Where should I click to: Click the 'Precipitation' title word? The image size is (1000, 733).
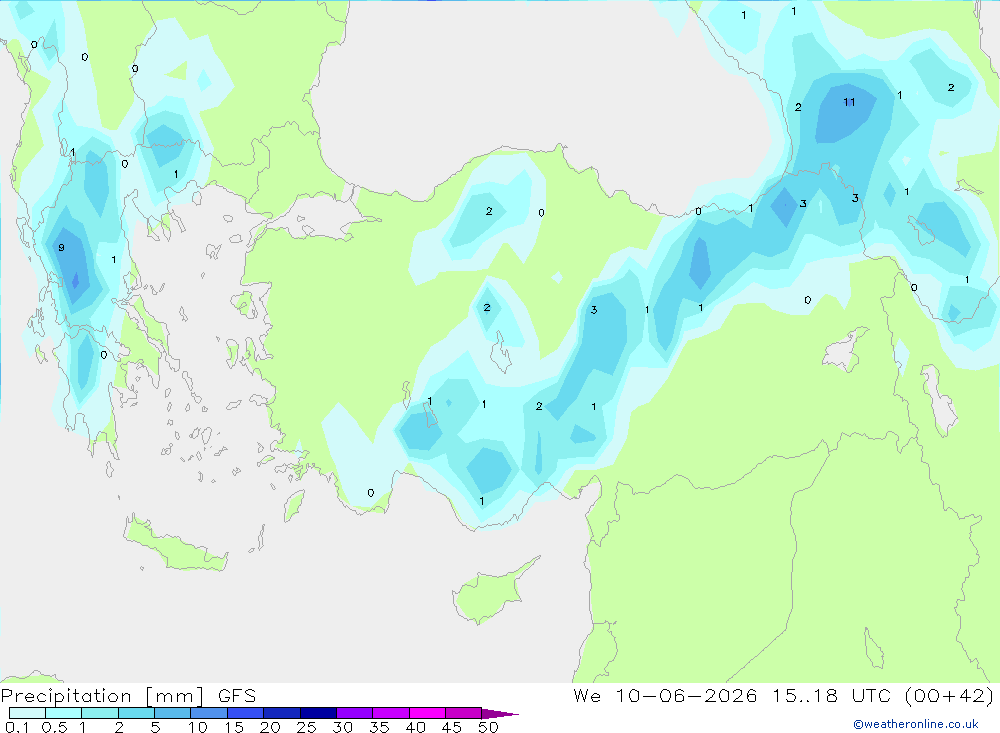point(66,696)
